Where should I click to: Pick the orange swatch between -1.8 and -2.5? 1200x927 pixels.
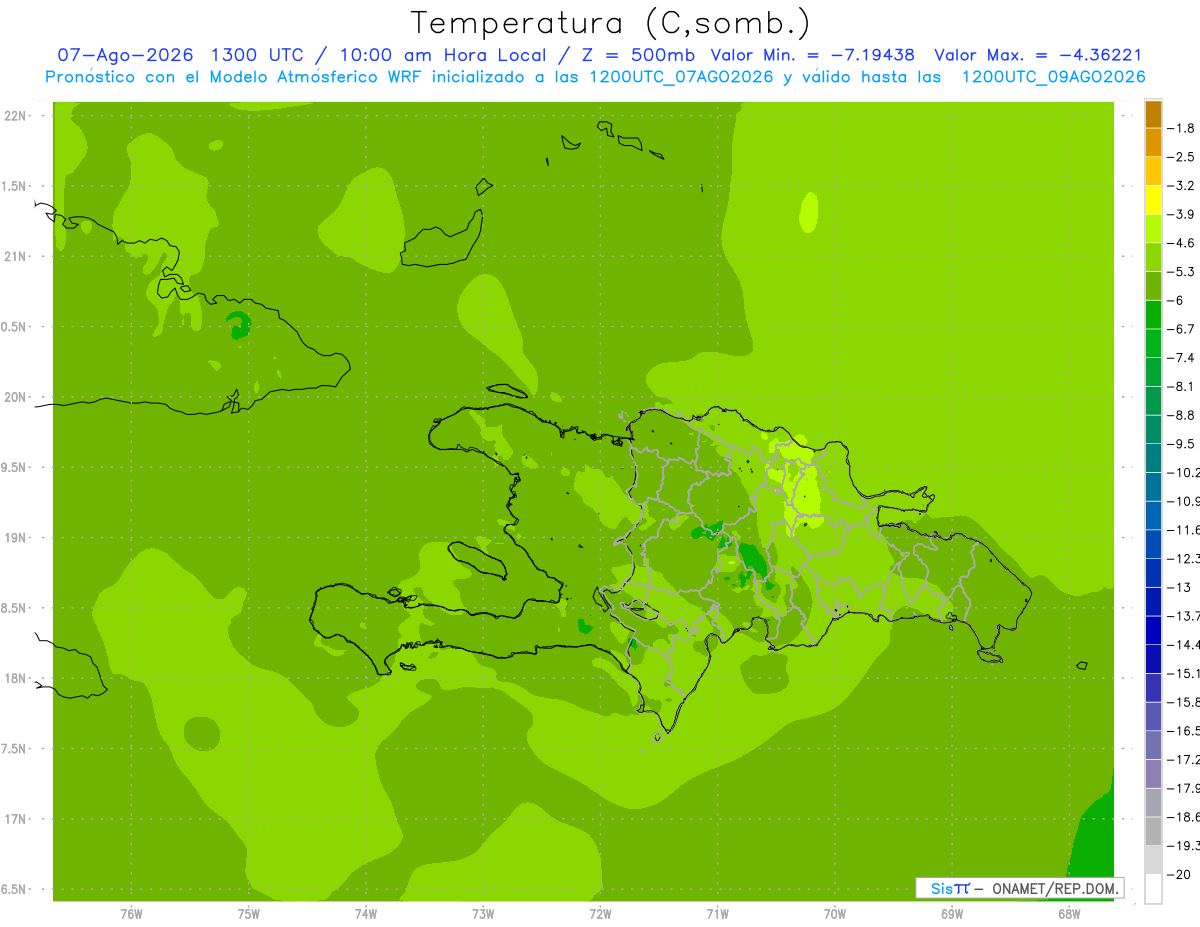pos(1153,143)
